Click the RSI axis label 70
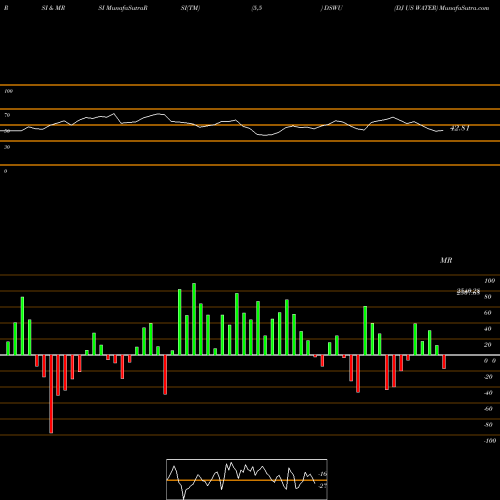Image resolution: width=500 pixels, height=500 pixels. [7, 115]
